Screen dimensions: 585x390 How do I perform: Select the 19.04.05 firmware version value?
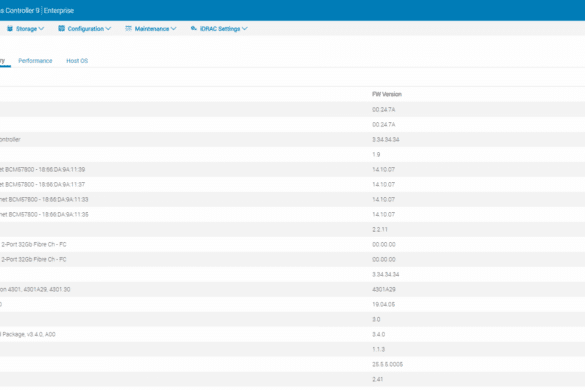pyautogui.click(x=384, y=304)
